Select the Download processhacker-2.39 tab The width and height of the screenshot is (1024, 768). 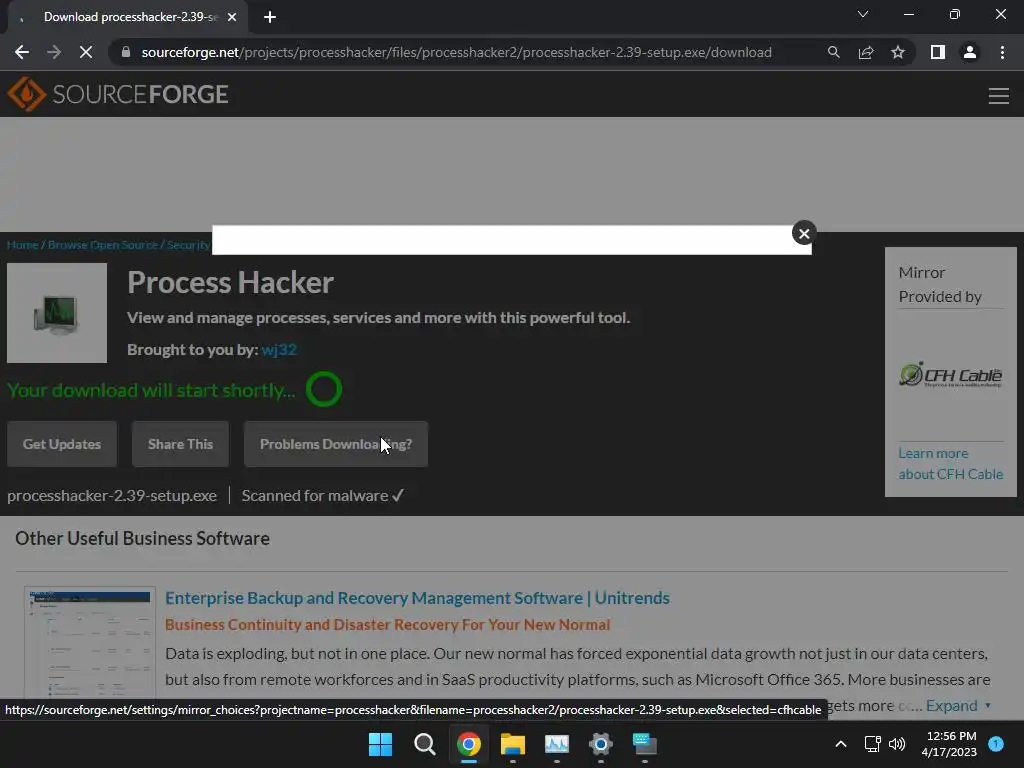point(129,17)
